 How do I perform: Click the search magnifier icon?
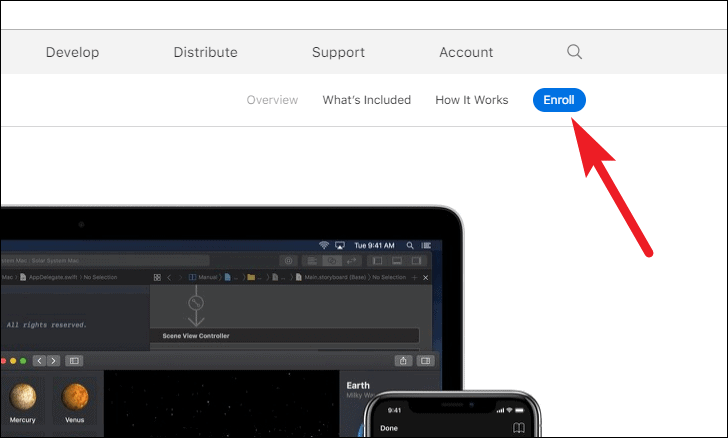point(574,52)
